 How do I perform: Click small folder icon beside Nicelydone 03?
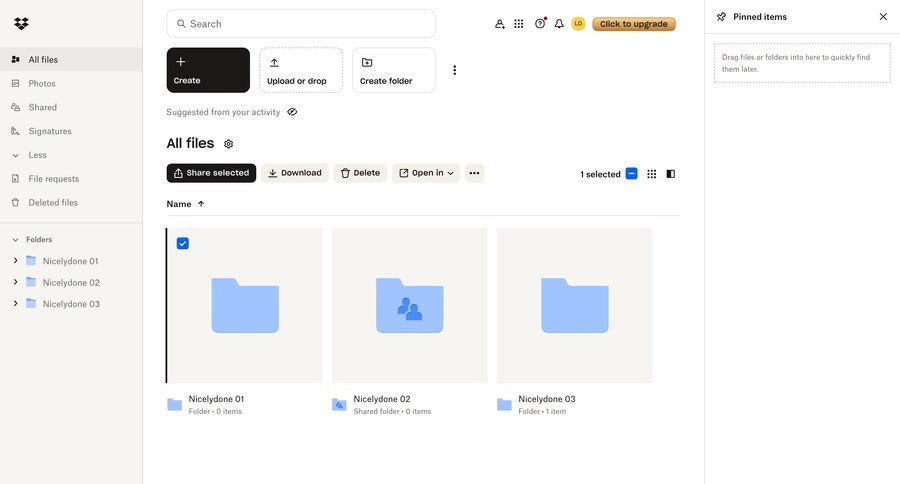tap(504, 405)
